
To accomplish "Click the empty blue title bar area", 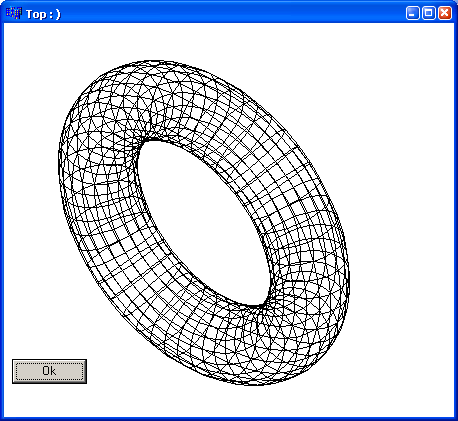I will (233, 13).
